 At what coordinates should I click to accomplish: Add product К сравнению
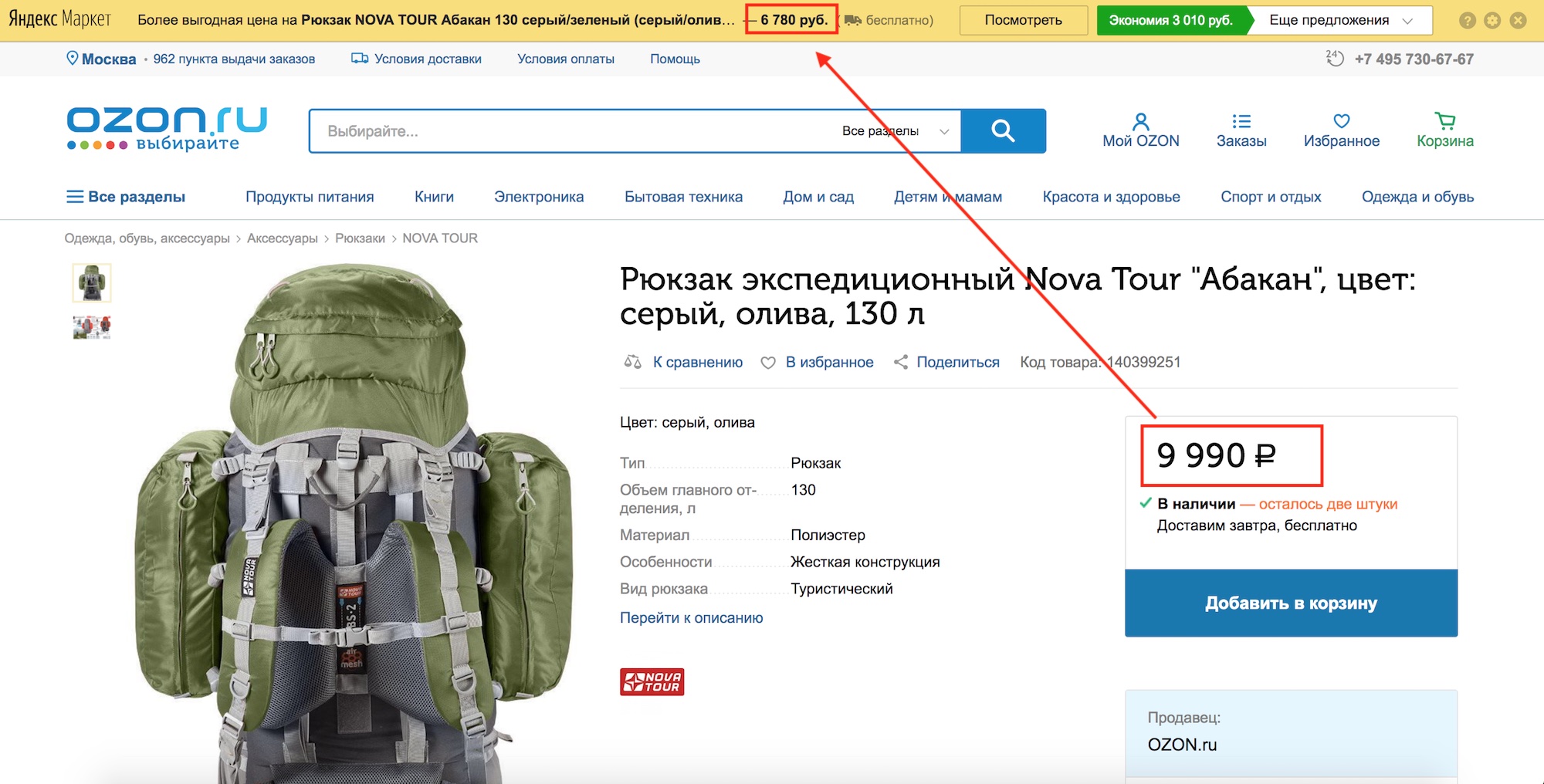(x=698, y=362)
